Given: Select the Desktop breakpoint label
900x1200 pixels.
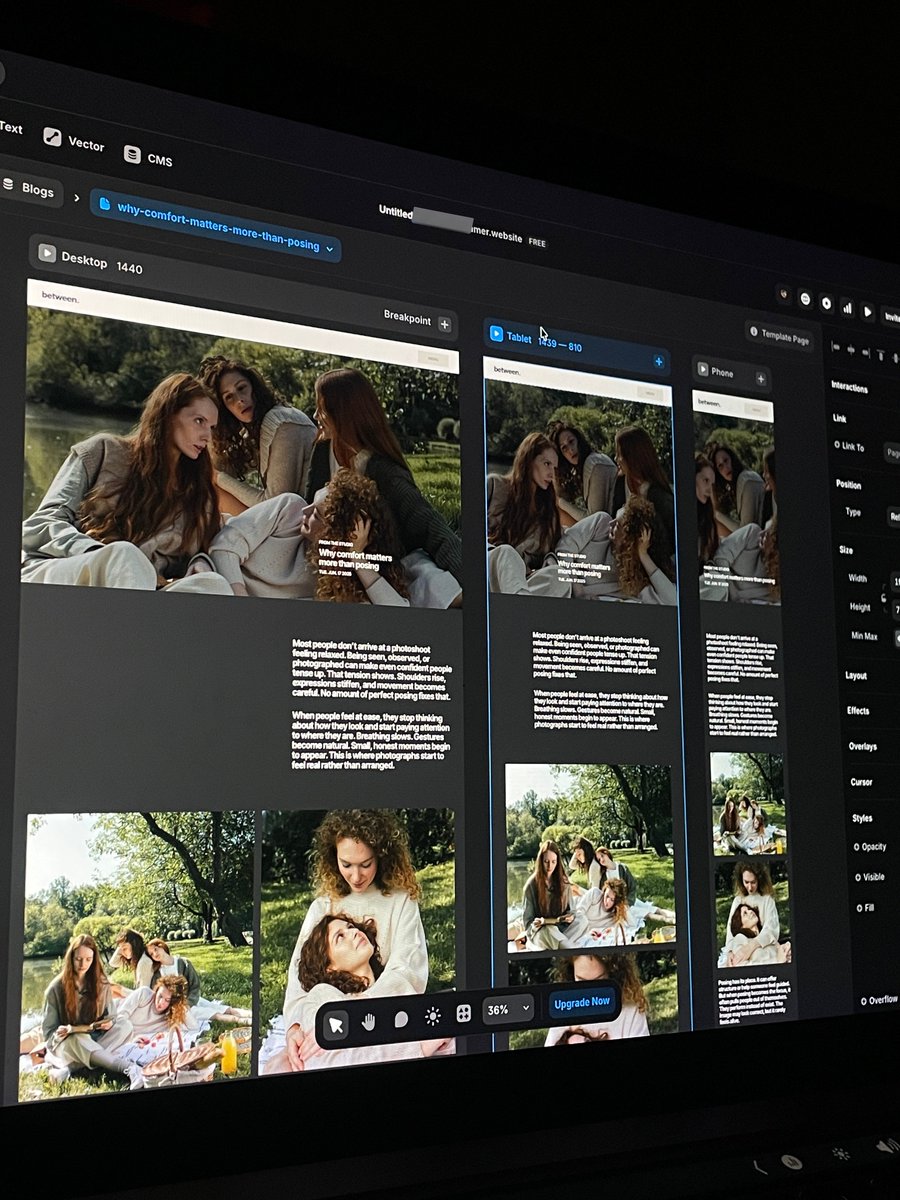Looking at the screenshot, I should point(84,260).
